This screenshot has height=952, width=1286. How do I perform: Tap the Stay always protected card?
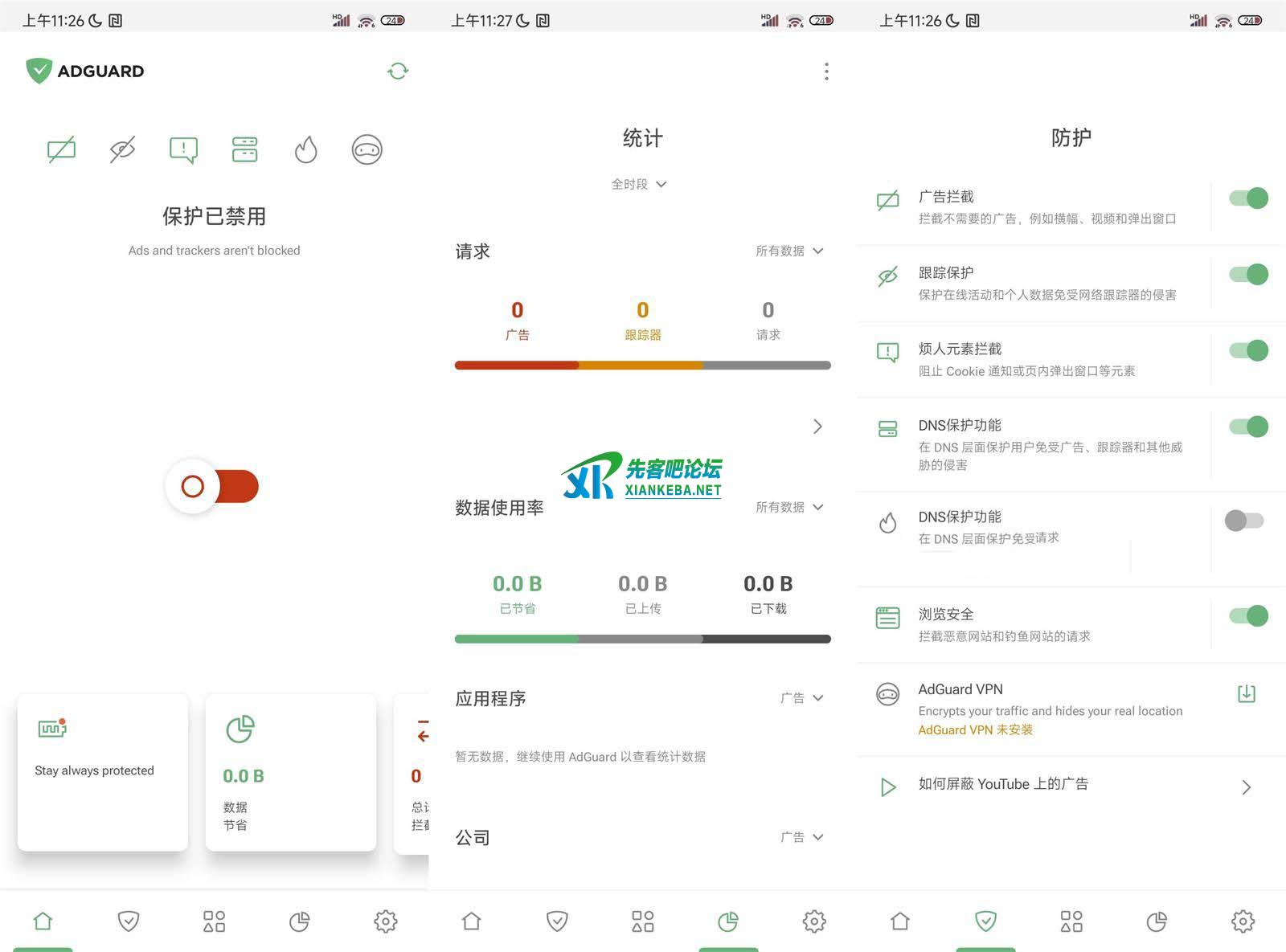(103, 772)
